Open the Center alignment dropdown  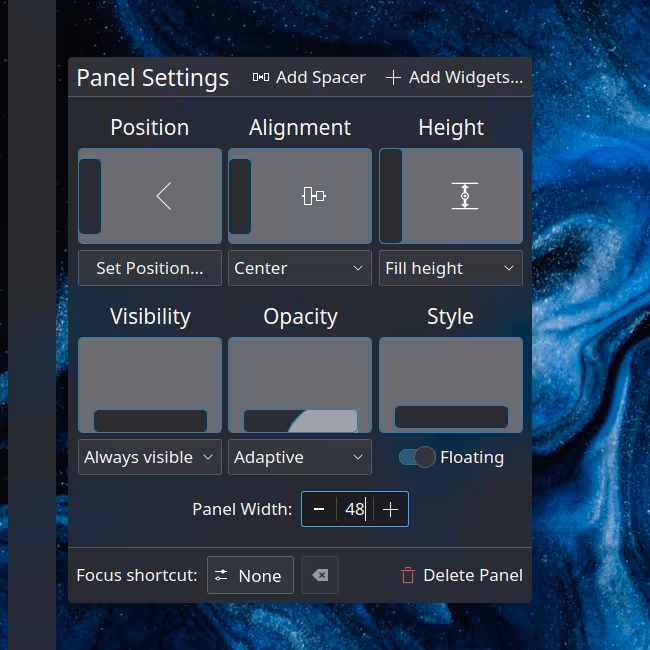pyautogui.click(x=300, y=268)
